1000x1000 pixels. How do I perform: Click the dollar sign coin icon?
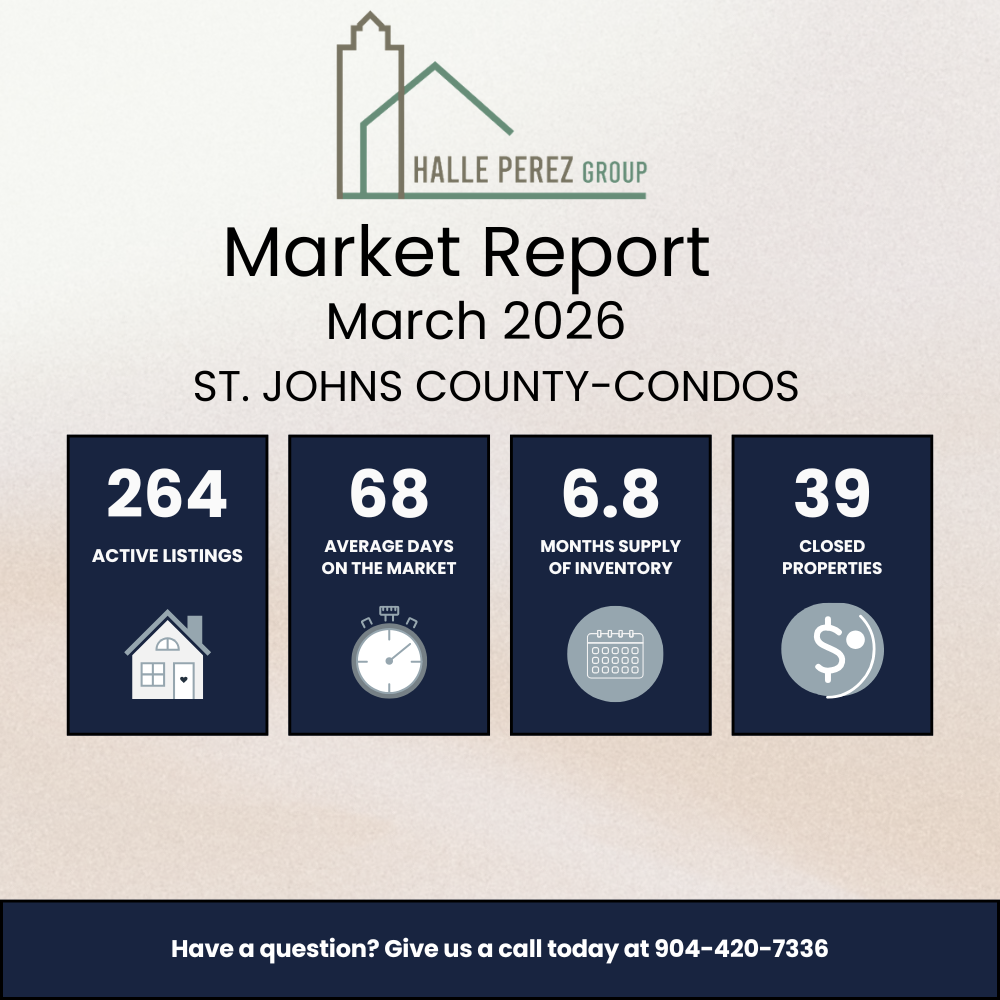[832, 651]
